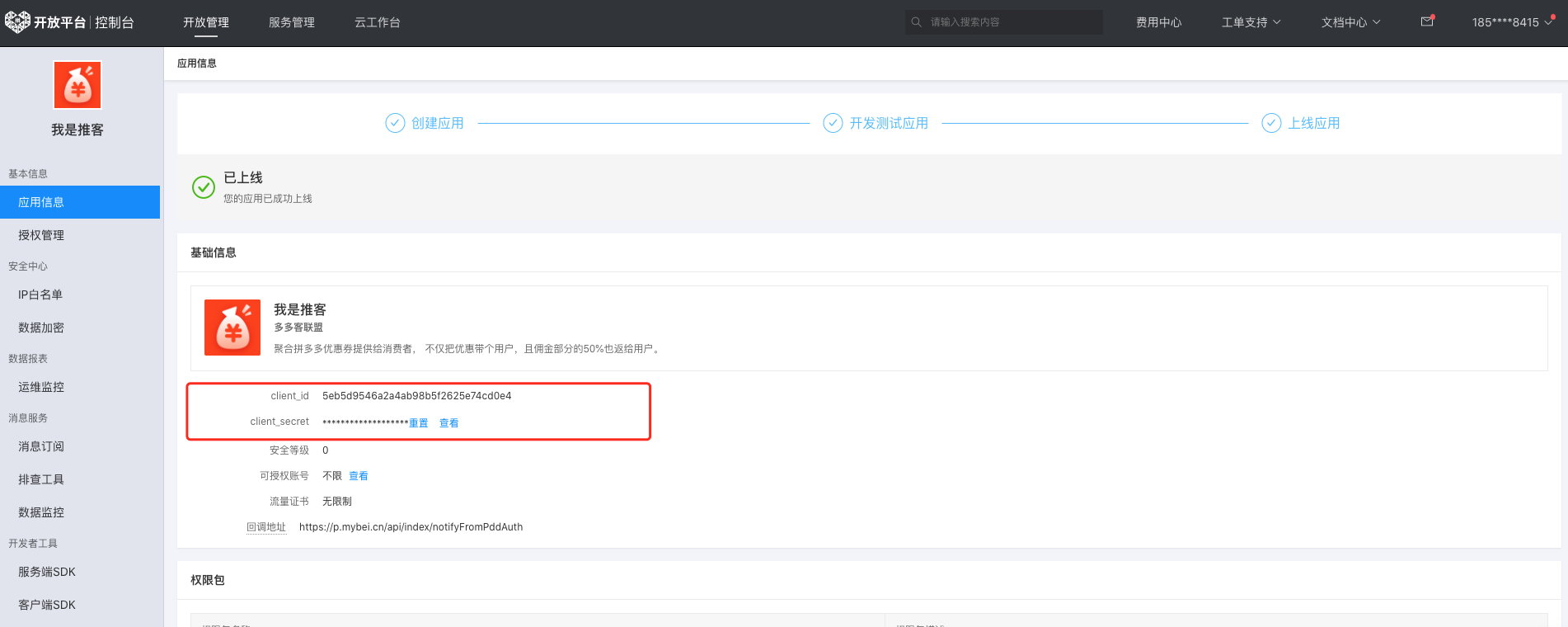This screenshot has width=1568, height=627.
Task: Open the mail notification icon
Action: point(1427,21)
